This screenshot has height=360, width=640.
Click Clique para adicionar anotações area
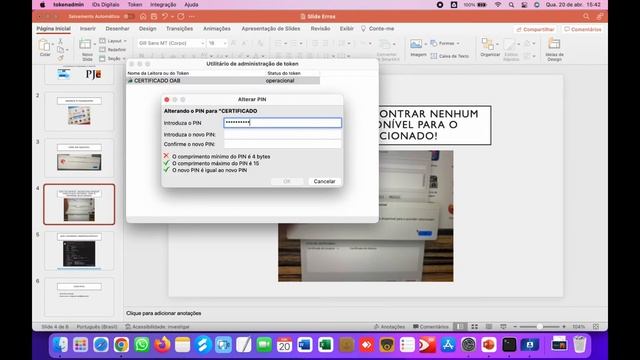click(x=163, y=313)
